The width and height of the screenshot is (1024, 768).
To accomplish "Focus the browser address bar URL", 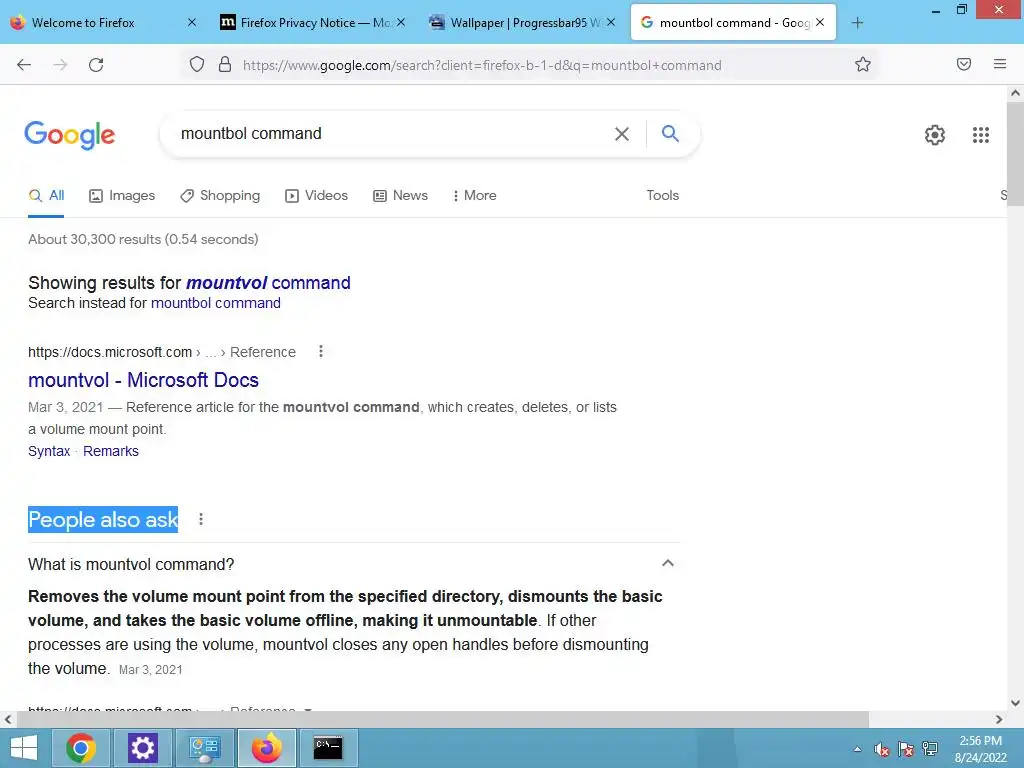I will tap(482, 65).
